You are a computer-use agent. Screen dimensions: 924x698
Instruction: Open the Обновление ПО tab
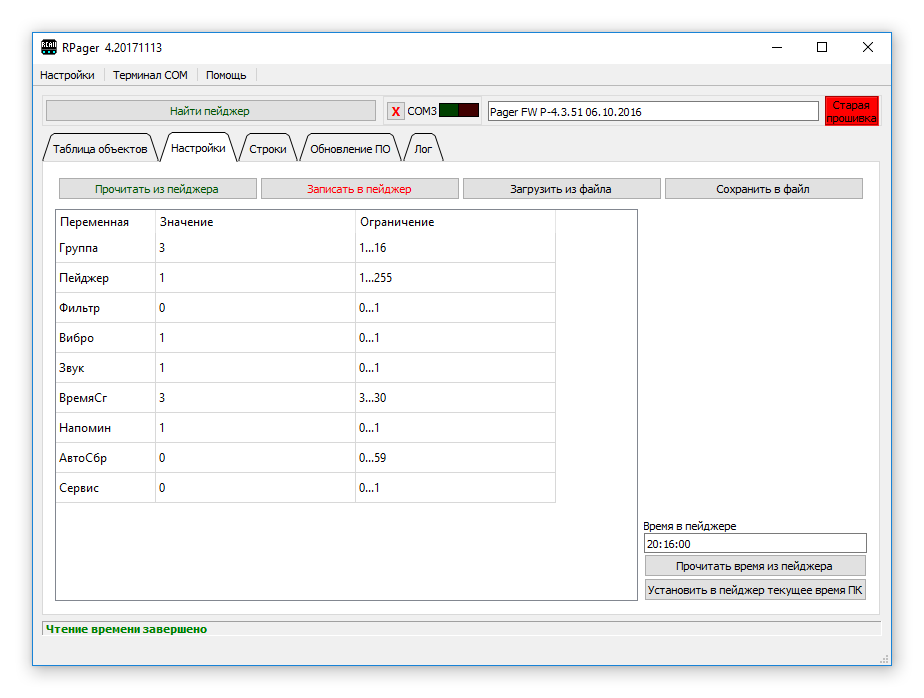[350, 149]
